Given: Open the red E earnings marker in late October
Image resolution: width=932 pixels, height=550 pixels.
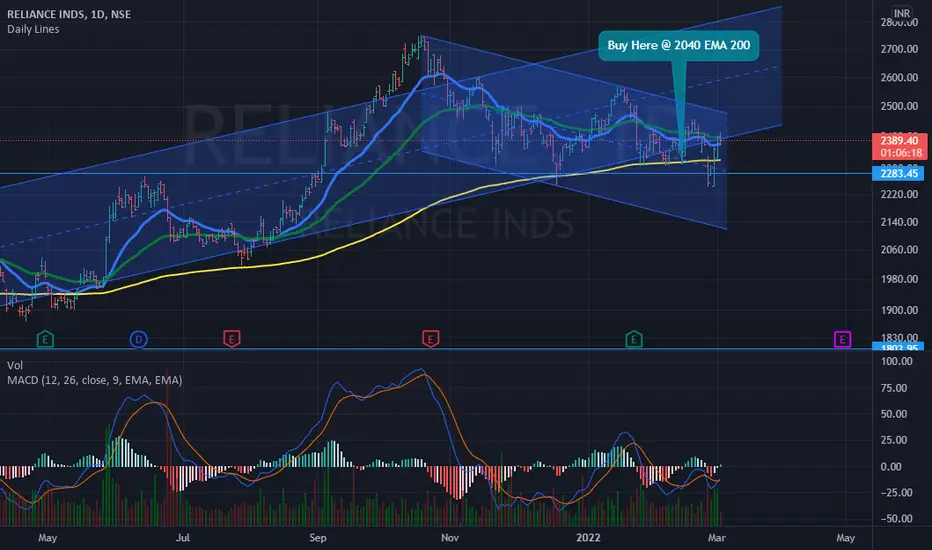Looking at the screenshot, I should pyautogui.click(x=430, y=340).
